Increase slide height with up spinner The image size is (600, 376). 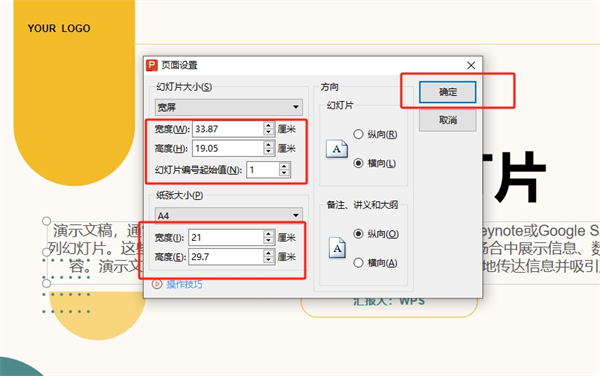click(269, 145)
